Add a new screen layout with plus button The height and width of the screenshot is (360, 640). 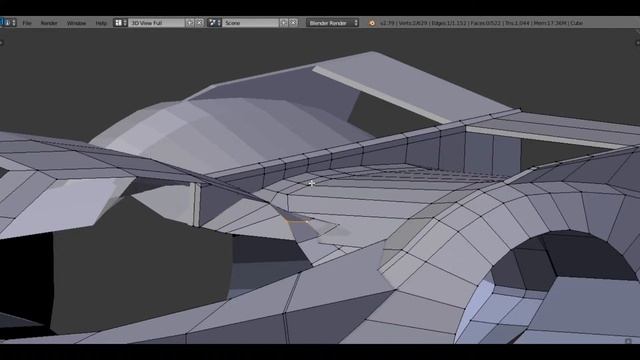(x=190, y=23)
